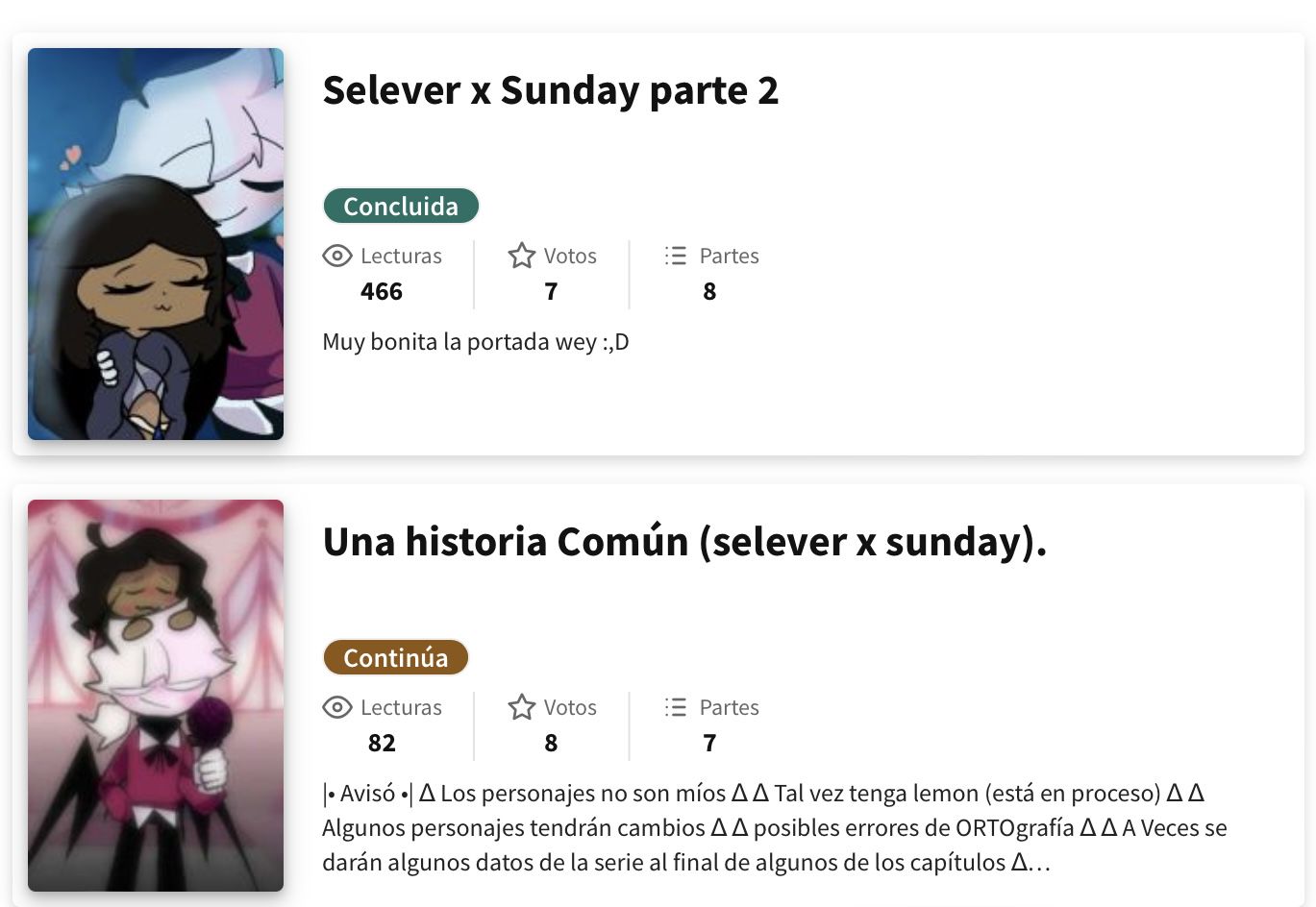The height and width of the screenshot is (907, 1316).
Task: Click the 8 parts count of first story
Action: pos(709,291)
